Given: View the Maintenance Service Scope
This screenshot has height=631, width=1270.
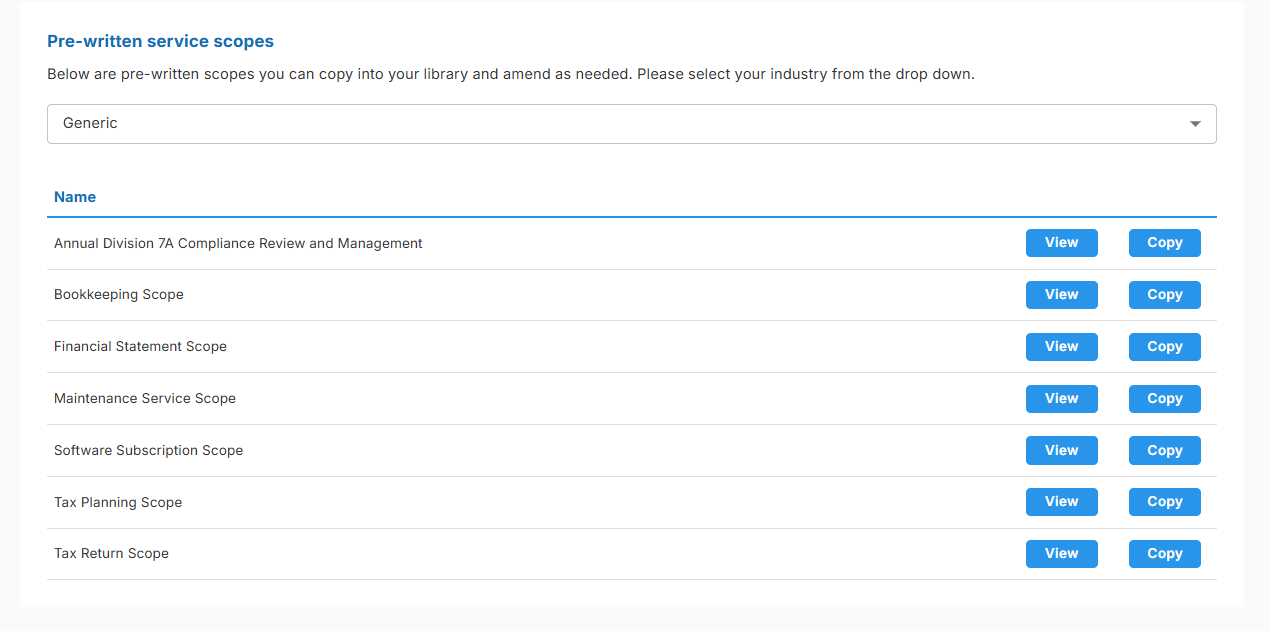Looking at the screenshot, I should [x=1061, y=399].
